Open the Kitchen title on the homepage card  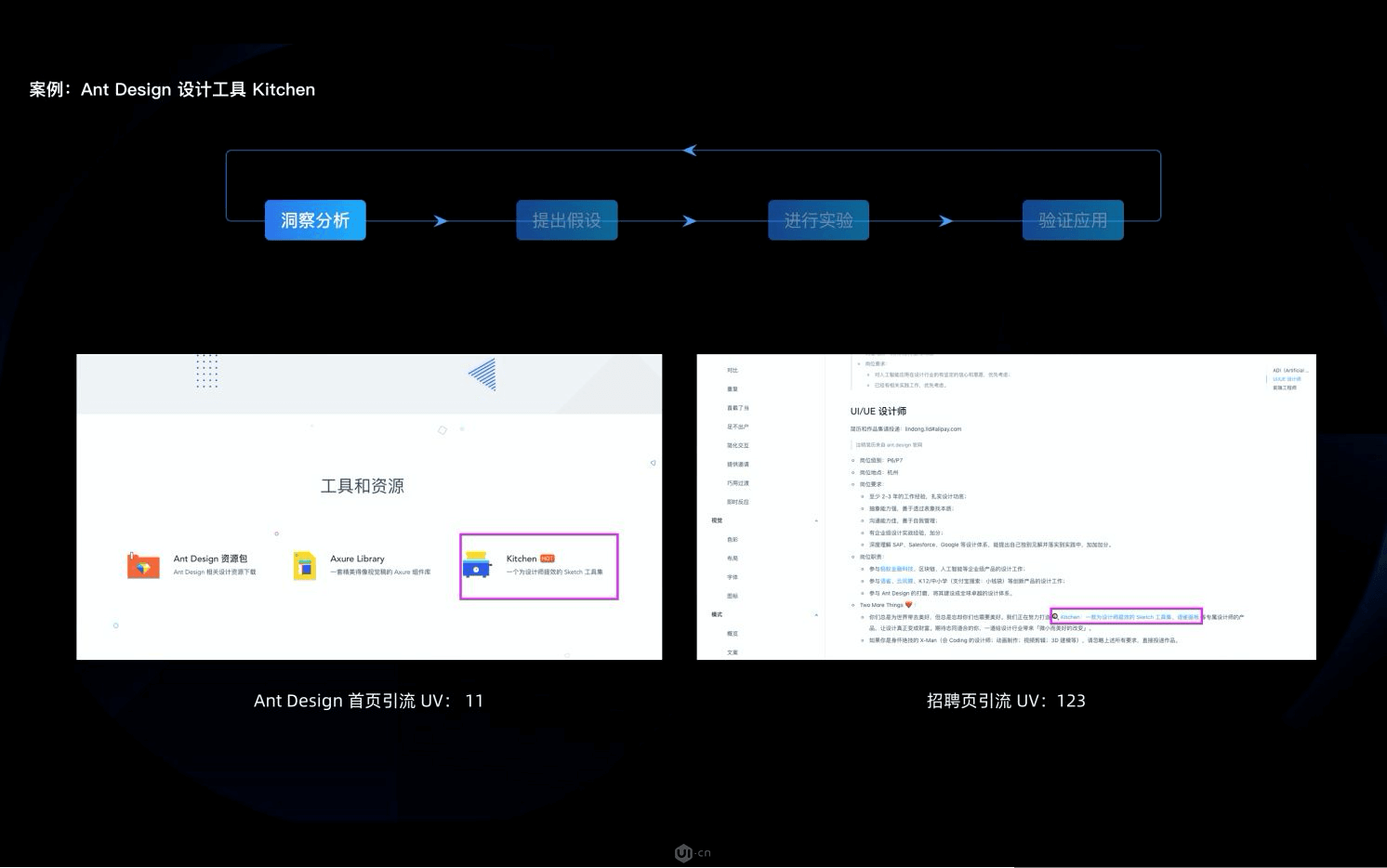tap(522, 559)
